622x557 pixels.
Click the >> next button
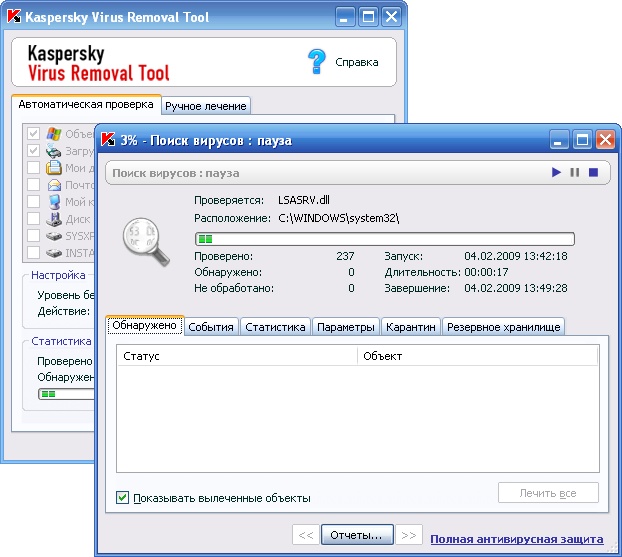(x=409, y=535)
